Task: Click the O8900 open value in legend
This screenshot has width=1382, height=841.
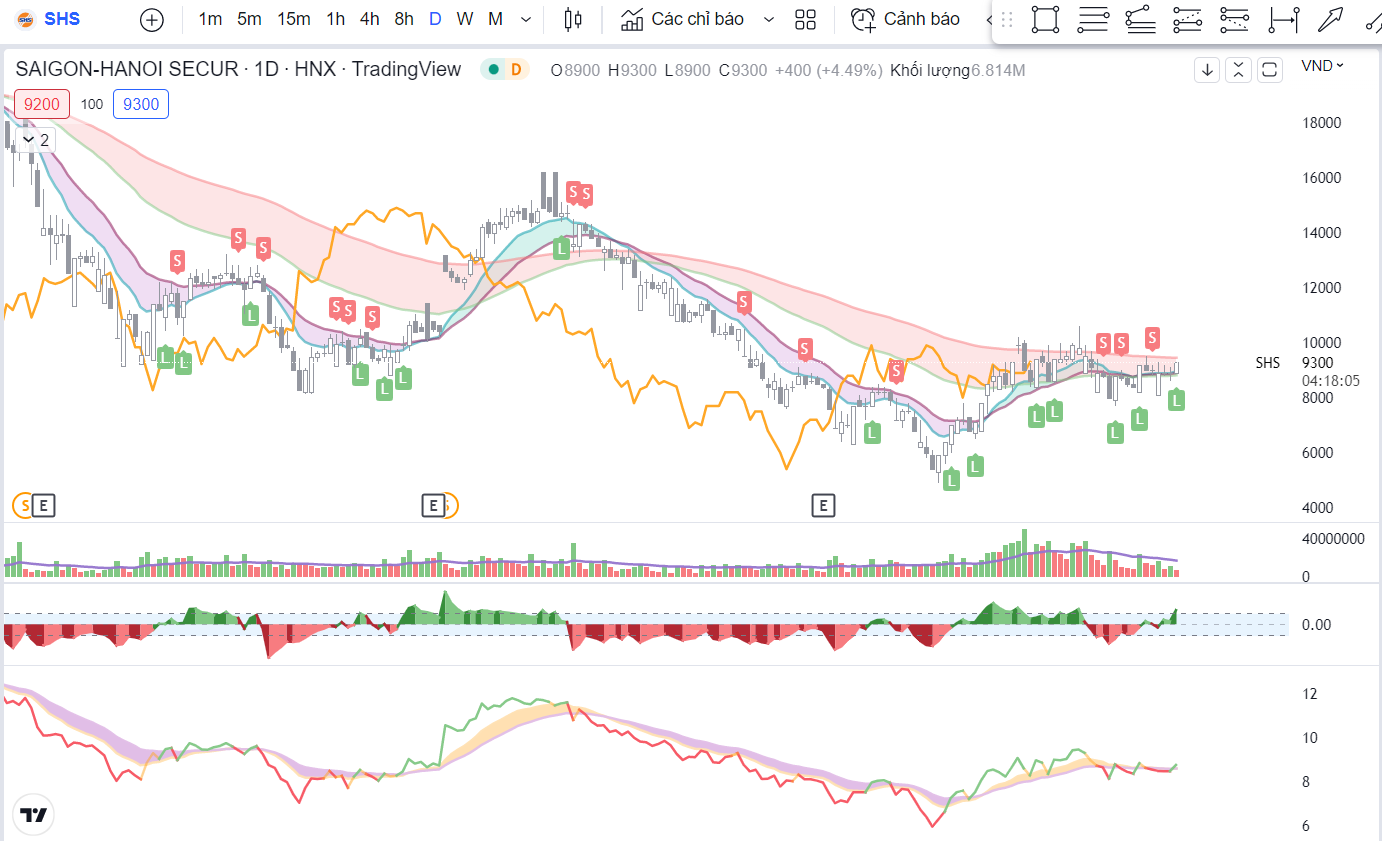Action: coord(576,70)
